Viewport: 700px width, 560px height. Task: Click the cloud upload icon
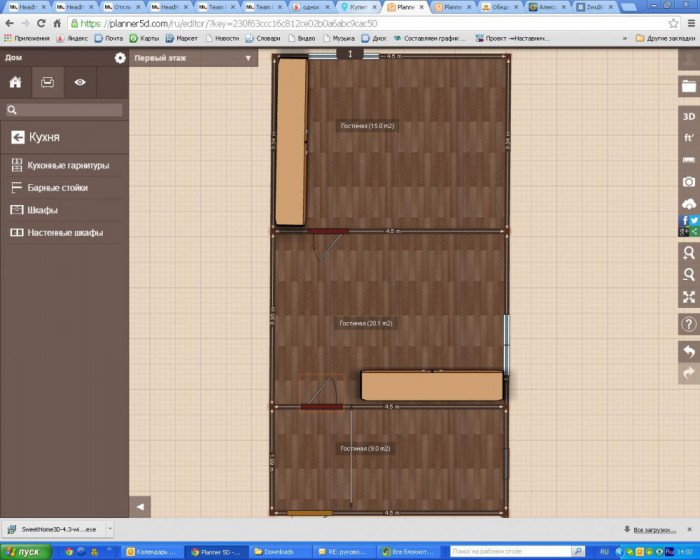click(688, 204)
